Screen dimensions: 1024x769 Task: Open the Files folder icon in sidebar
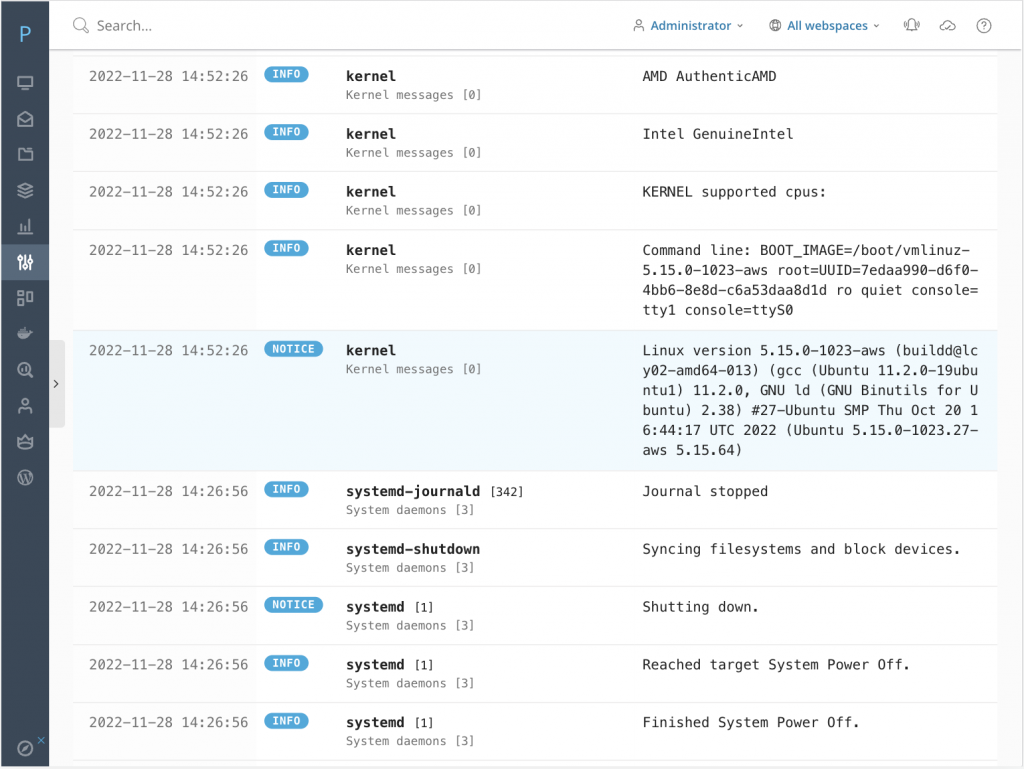pyautogui.click(x=25, y=155)
